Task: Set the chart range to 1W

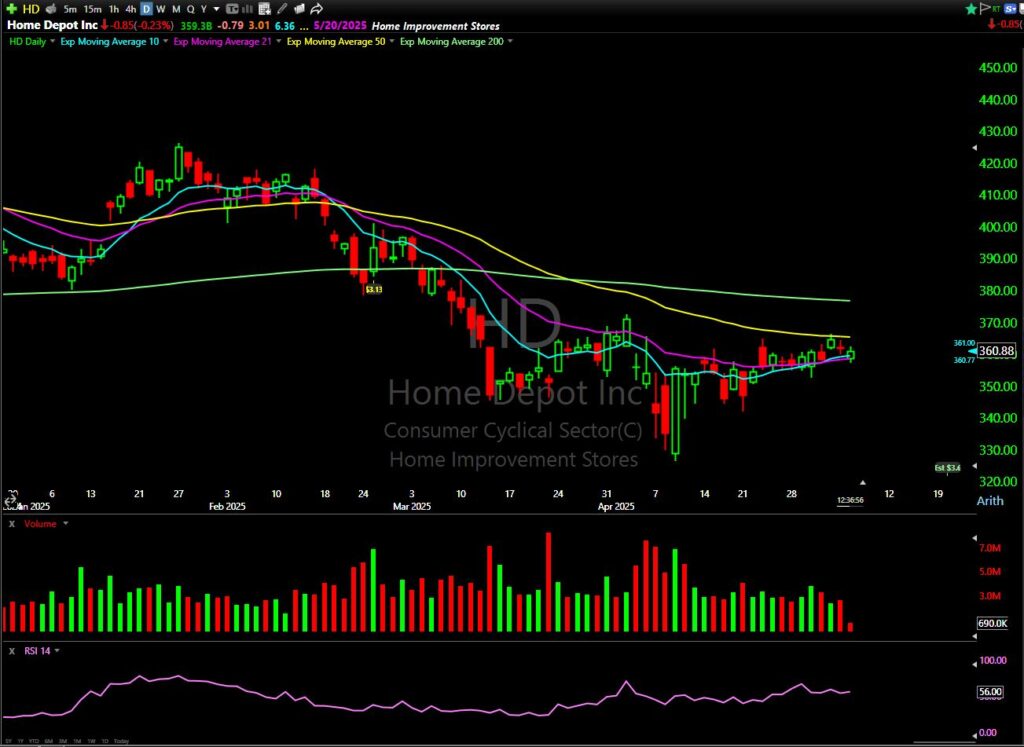Action: 91,741
